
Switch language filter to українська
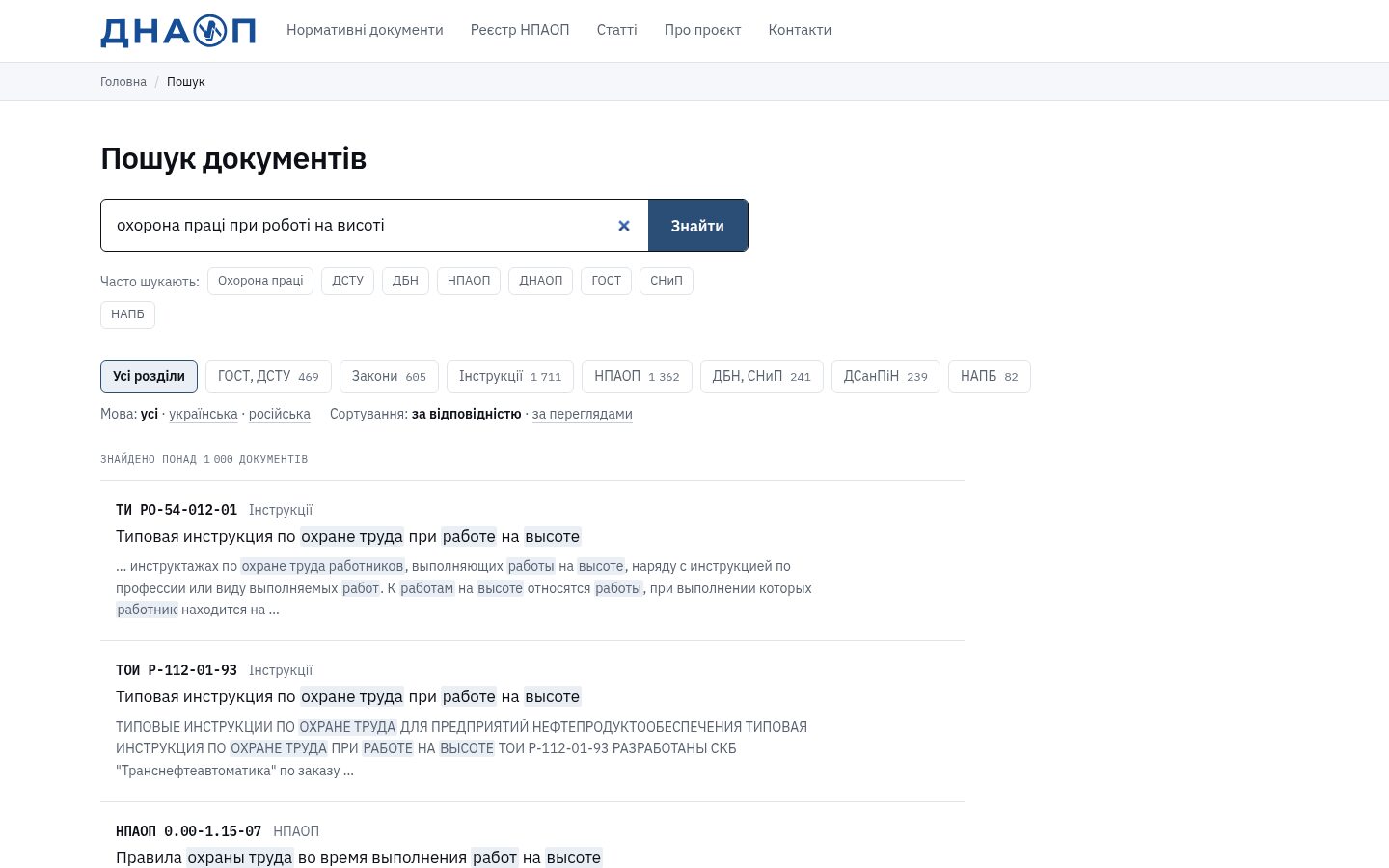coord(204,414)
